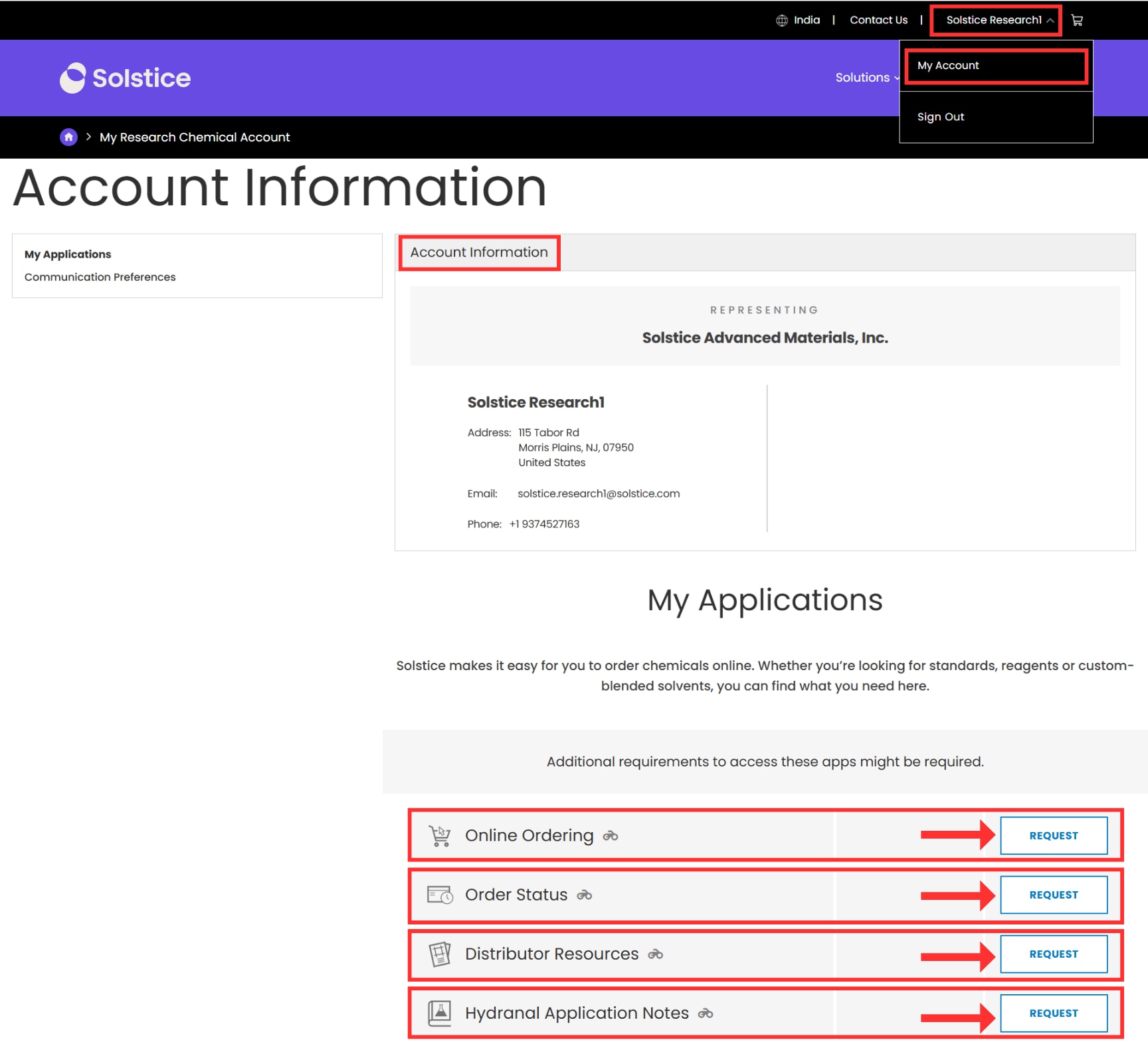
Task: Click the Hydranal Application Notes label
Action: pyautogui.click(x=577, y=1013)
